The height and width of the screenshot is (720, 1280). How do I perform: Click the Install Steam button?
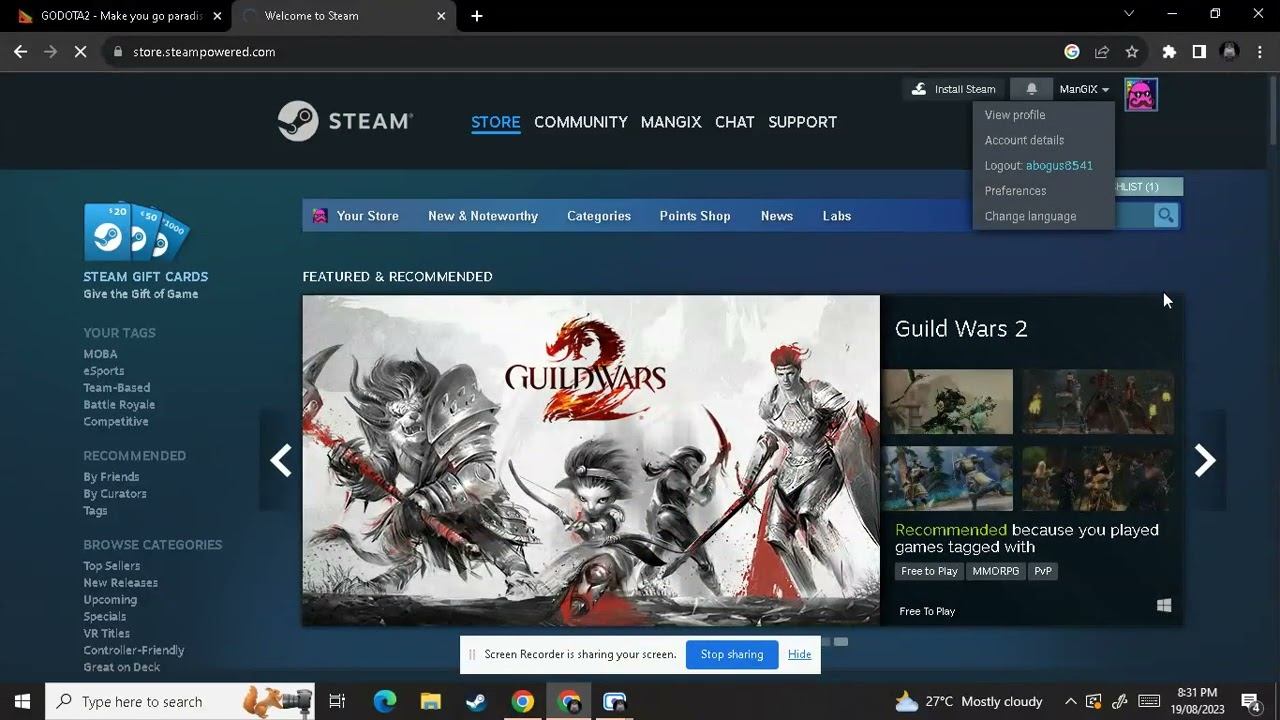point(953,89)
